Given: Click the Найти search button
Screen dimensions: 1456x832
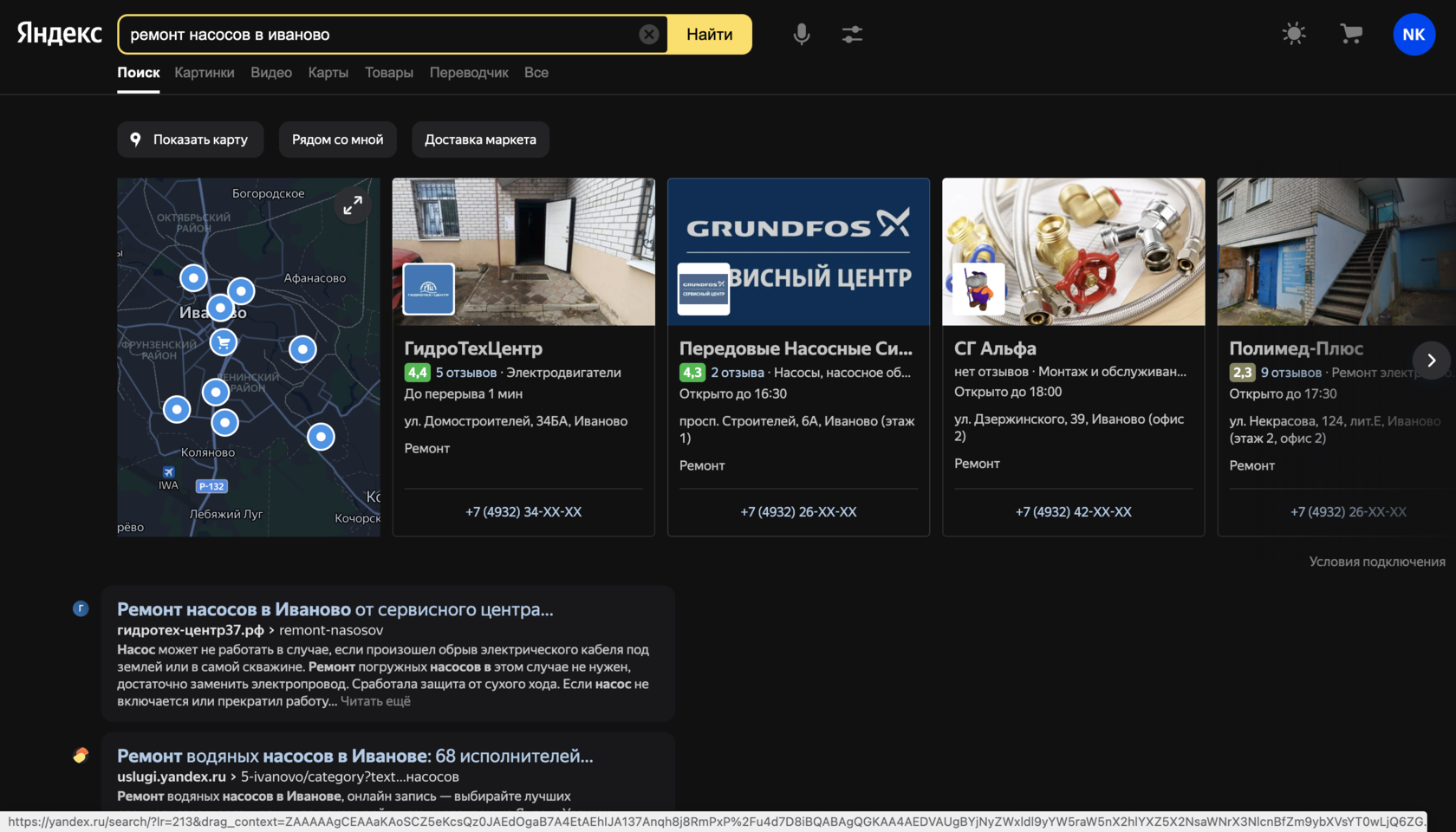Looking at the screenshot, I should point(710,35).
